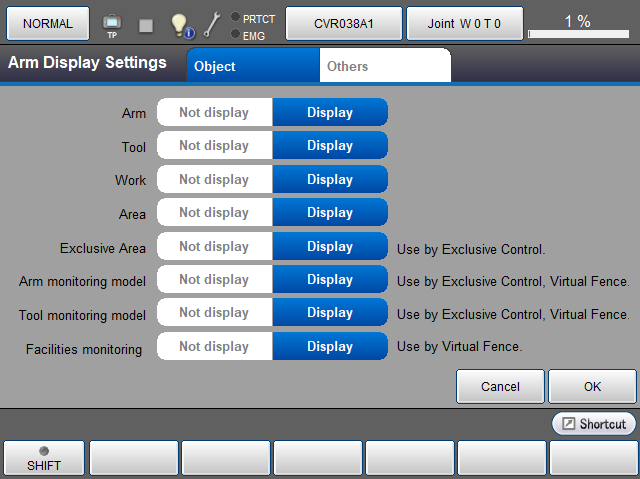Set Facilities monitoring to Not display

click(x=214, y=347)
